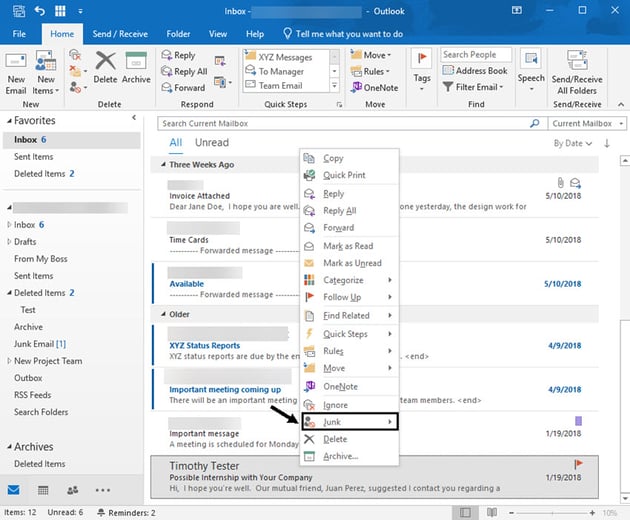Click Reply in the Respond group
This screenshot has width=630, height=520.
(178, 55)
